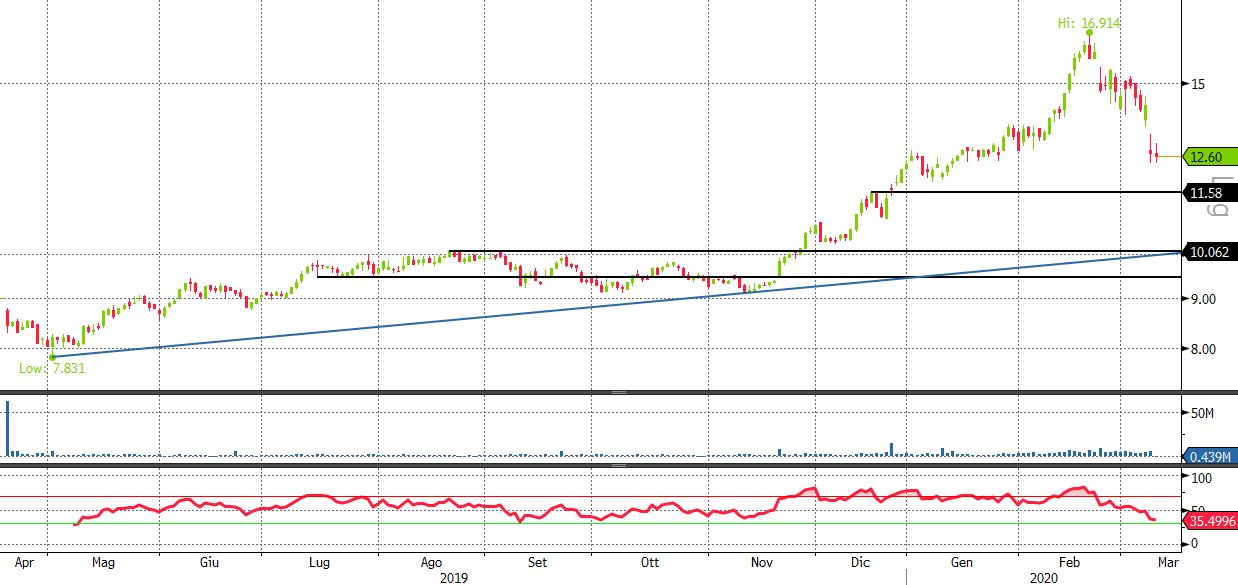Click the grip handle between volume and RSI panels
Screen dimensions: 1238x585
pyautogui.click(x=619, y=465)
